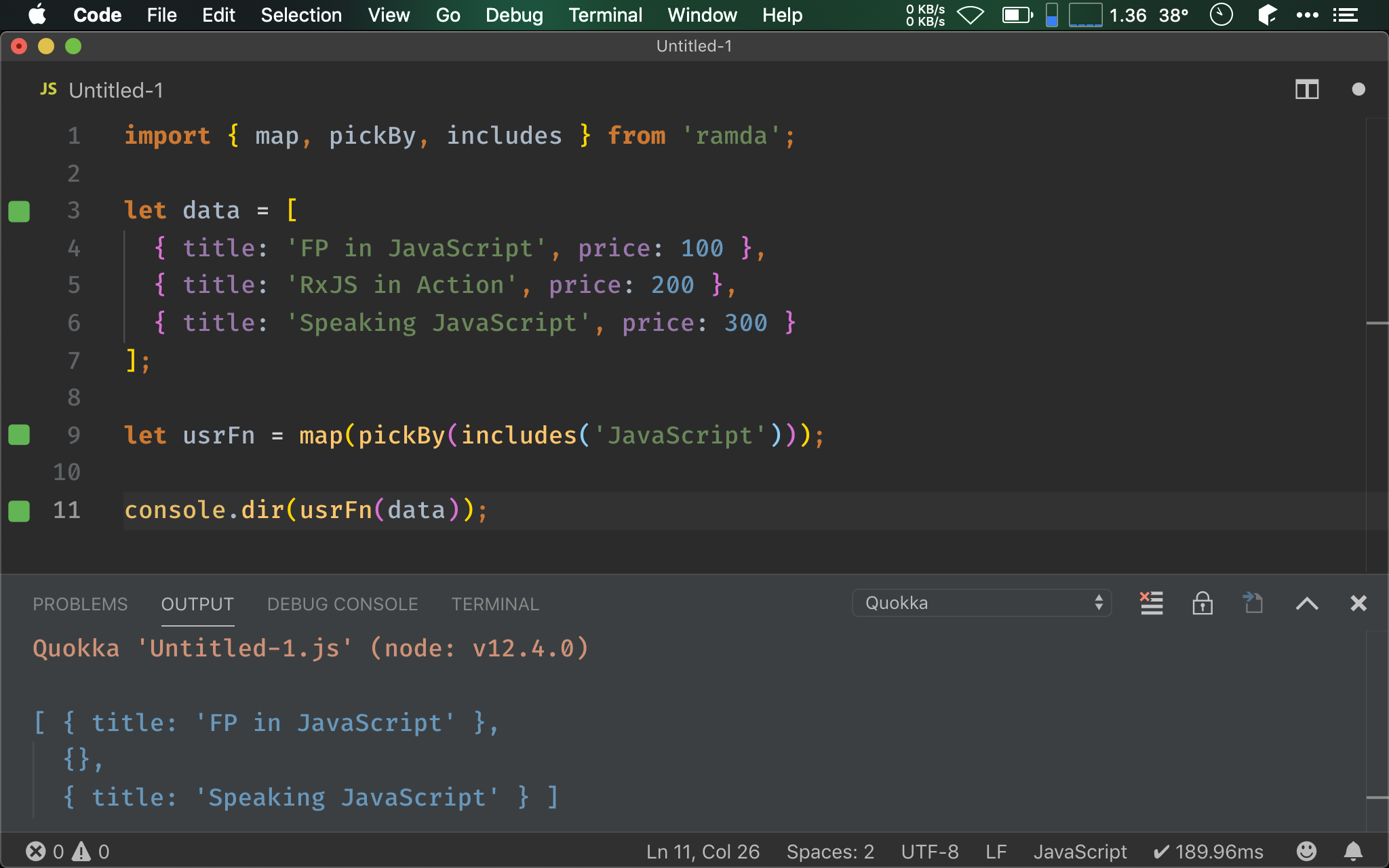The width and height of the screenshot is (1389, 868).
Task: Click the Quokka 189.96ms timing status
Action: pyautogui.click(x=1209, y=851)
